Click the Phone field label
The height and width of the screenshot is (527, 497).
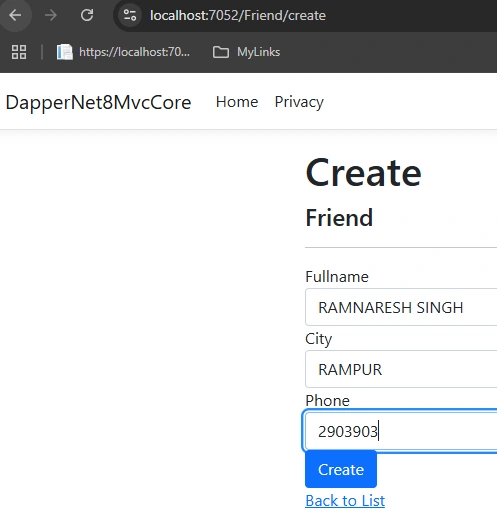[328, 401]
